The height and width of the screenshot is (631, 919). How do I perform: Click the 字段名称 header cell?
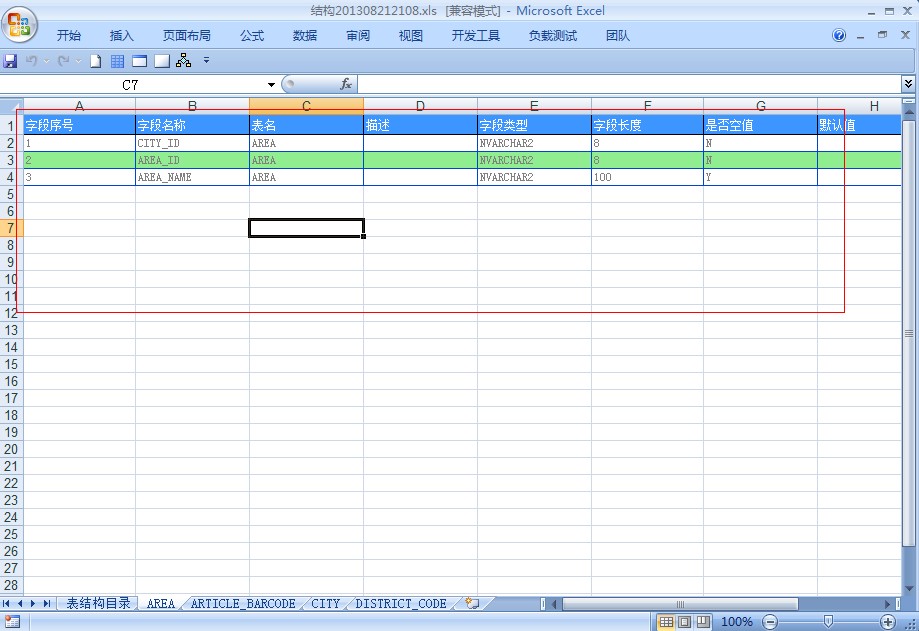tap(192, 125)
